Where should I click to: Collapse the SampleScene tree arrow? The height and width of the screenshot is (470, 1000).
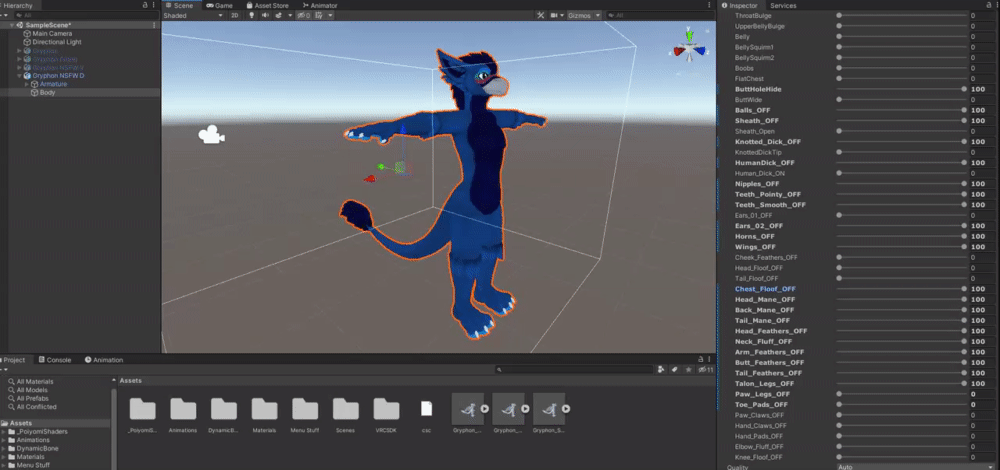12,25
